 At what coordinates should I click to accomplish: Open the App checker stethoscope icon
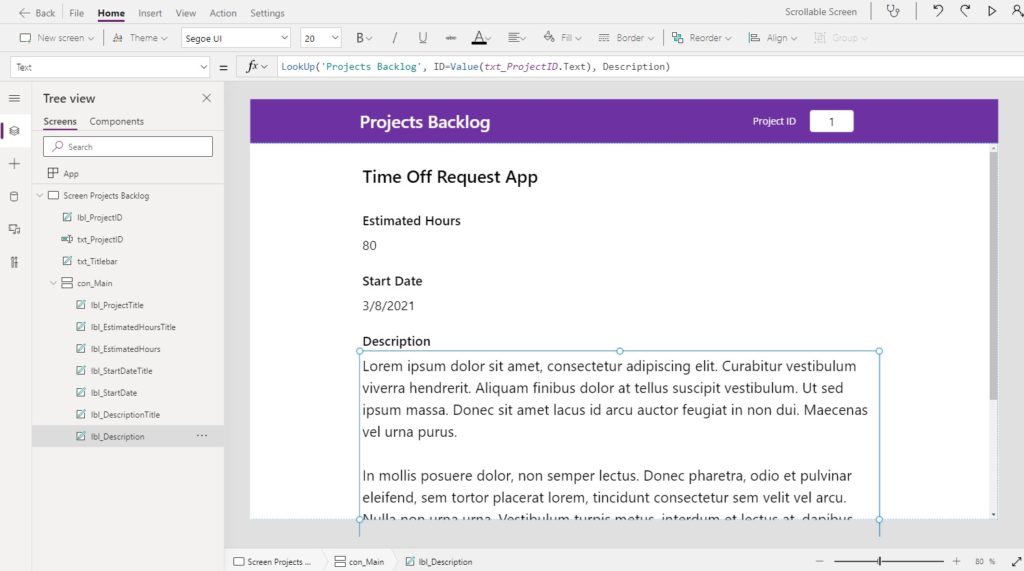click(x=893, y=11)
